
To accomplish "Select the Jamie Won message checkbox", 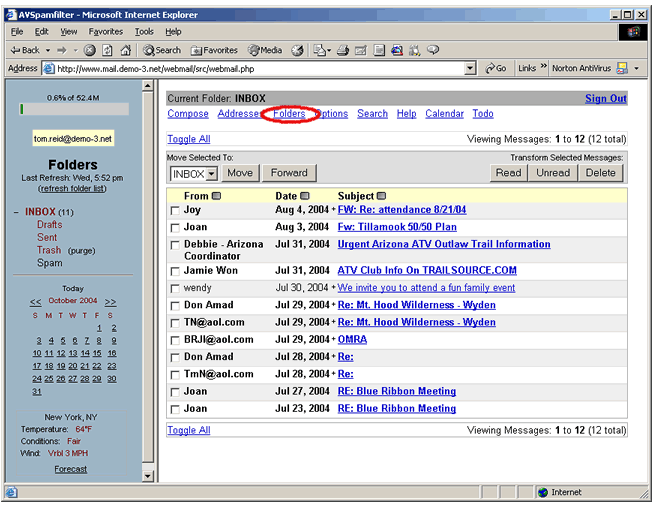I will pos(175,271).
